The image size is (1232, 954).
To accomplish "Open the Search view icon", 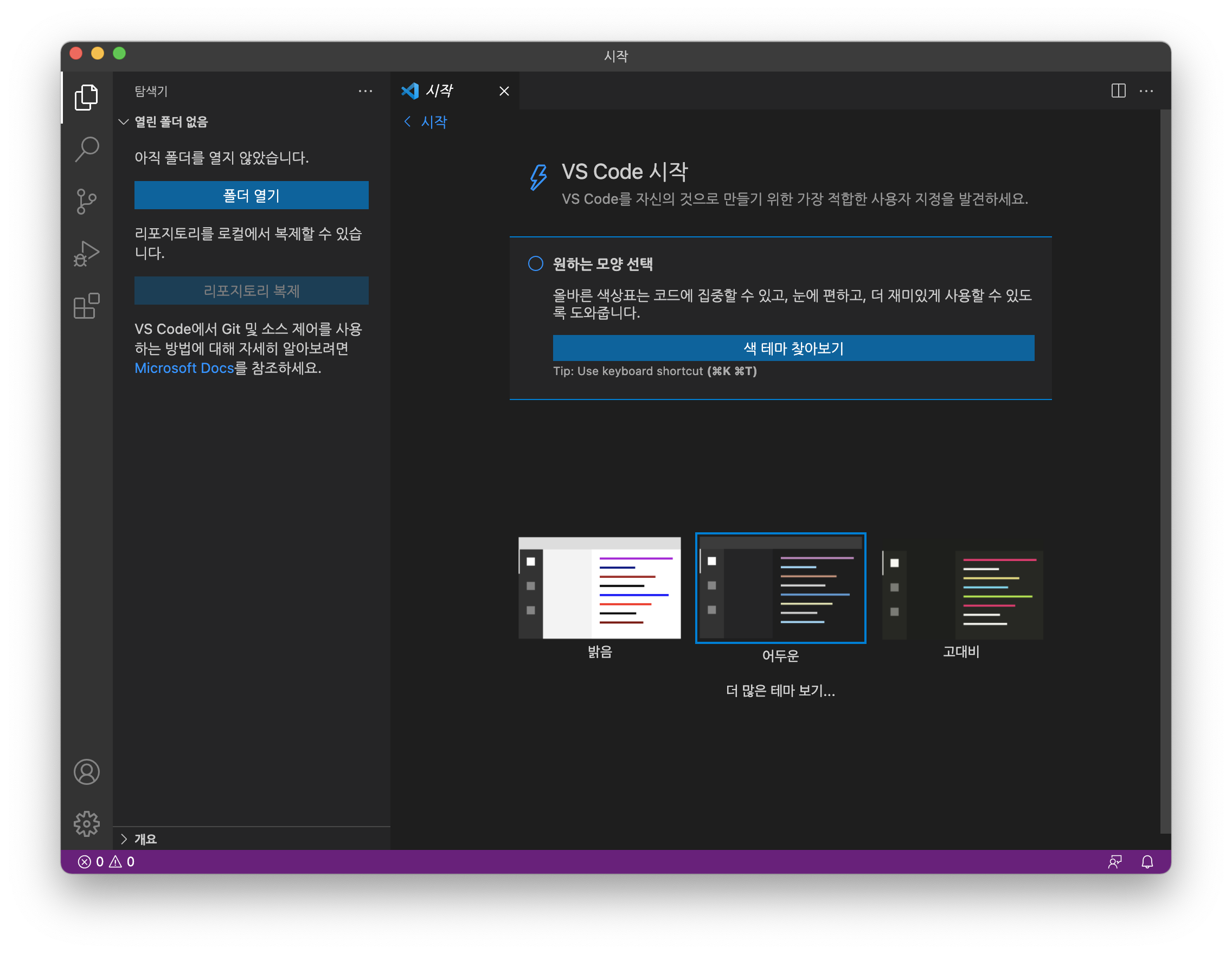I will click(86, 150).
